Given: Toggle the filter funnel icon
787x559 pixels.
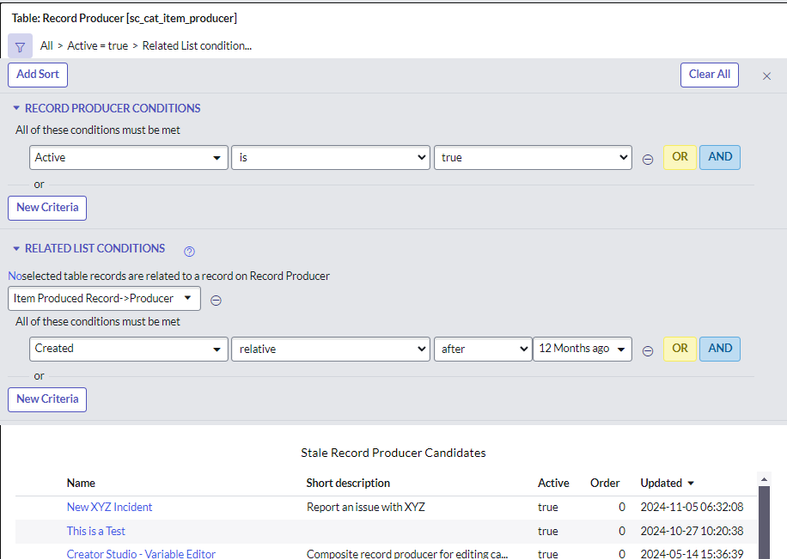Looking at the screenshot, I should point(20,46).
